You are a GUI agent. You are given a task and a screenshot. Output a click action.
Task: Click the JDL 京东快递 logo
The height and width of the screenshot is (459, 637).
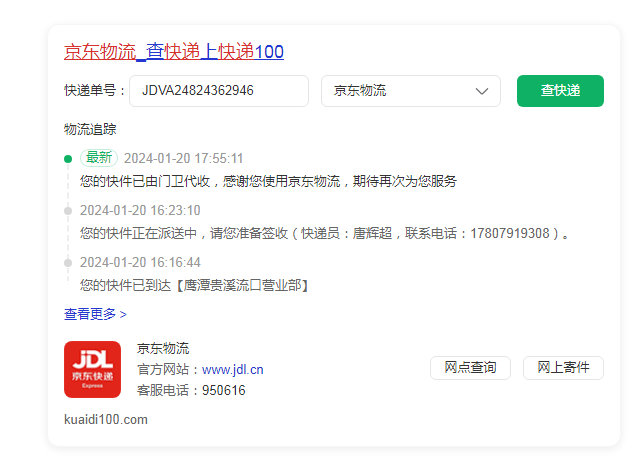tap(93, 369)
